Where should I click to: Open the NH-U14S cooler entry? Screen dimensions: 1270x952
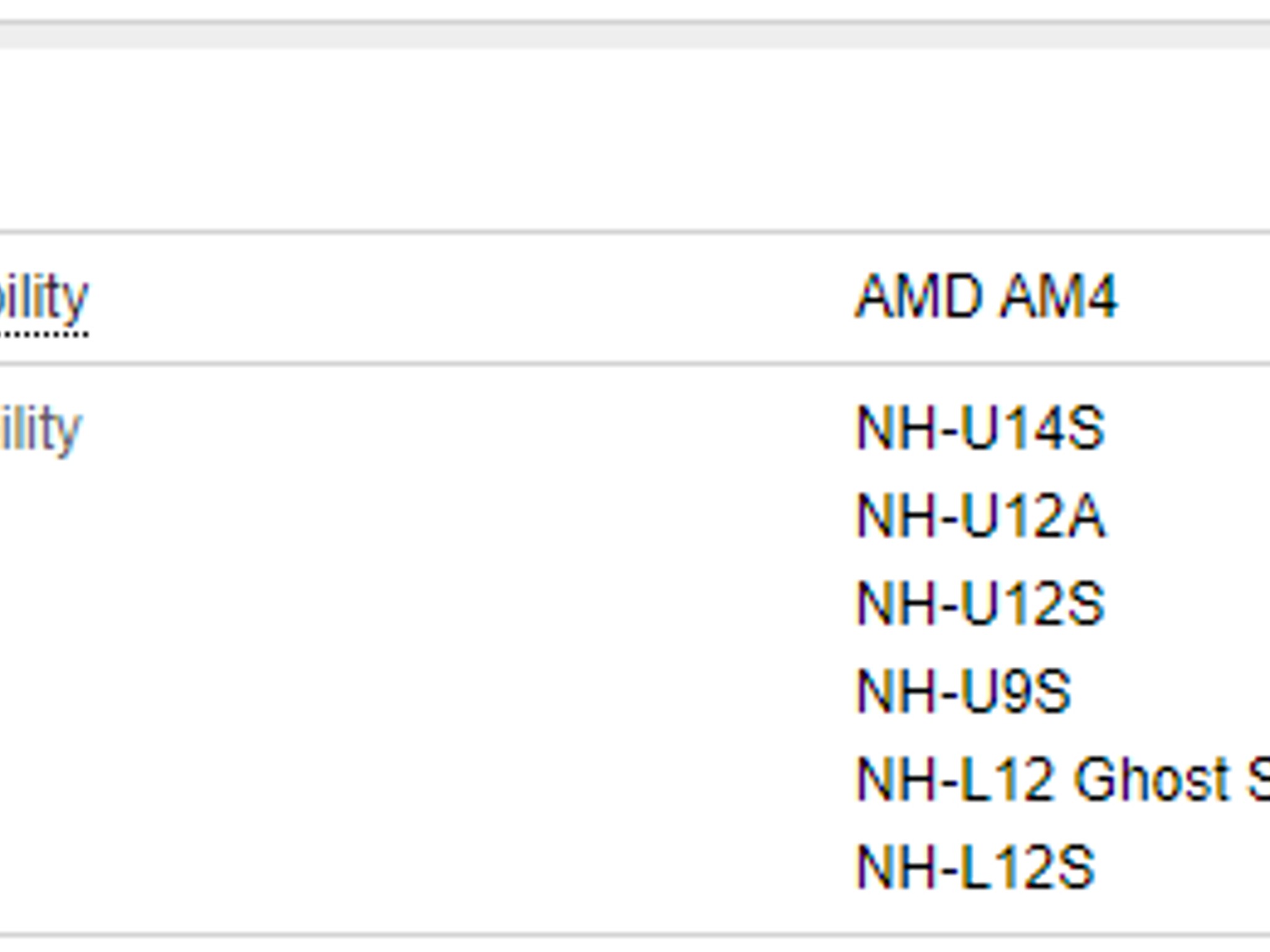tap(980, 428)
